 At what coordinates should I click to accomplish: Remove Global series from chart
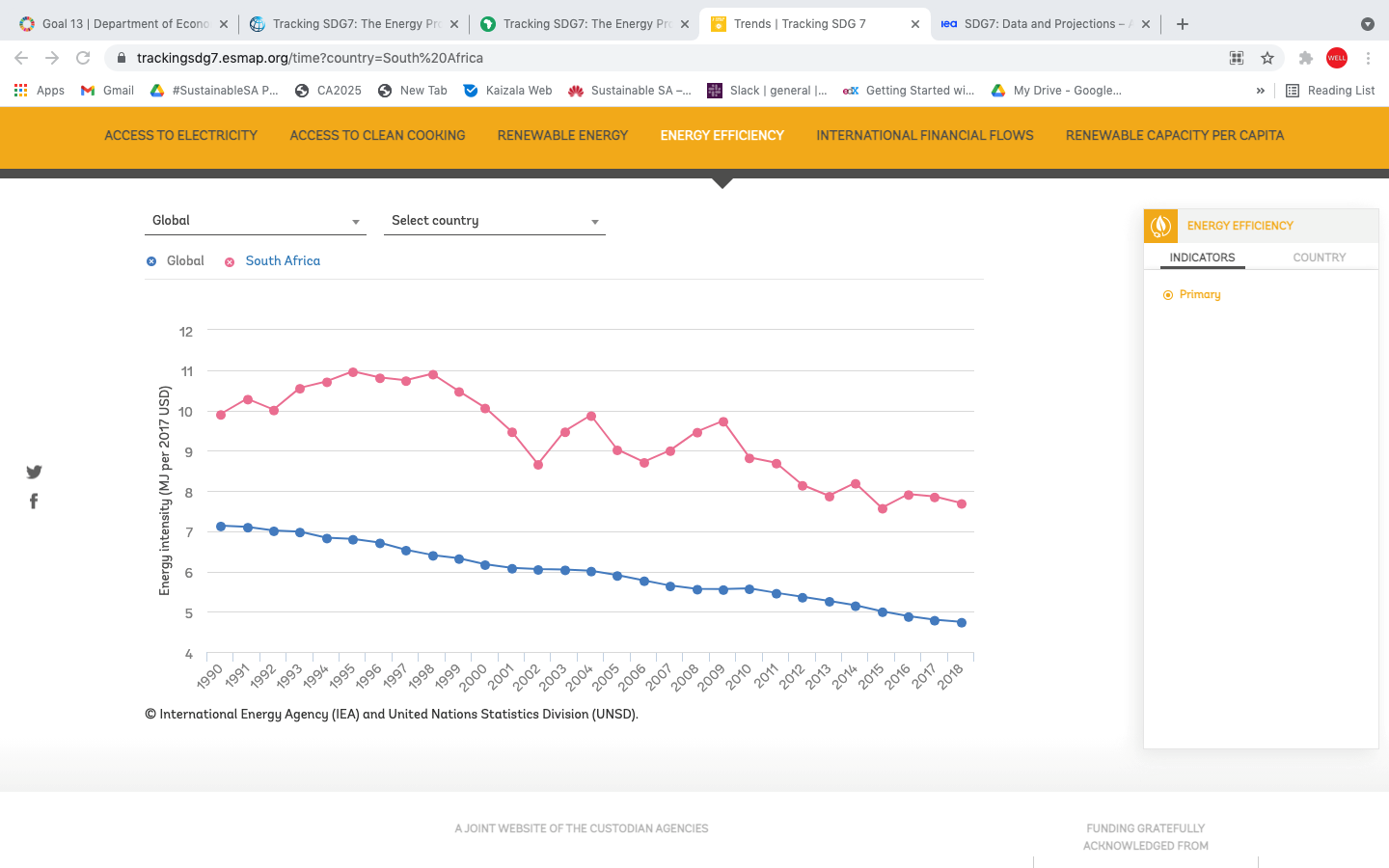151,261
